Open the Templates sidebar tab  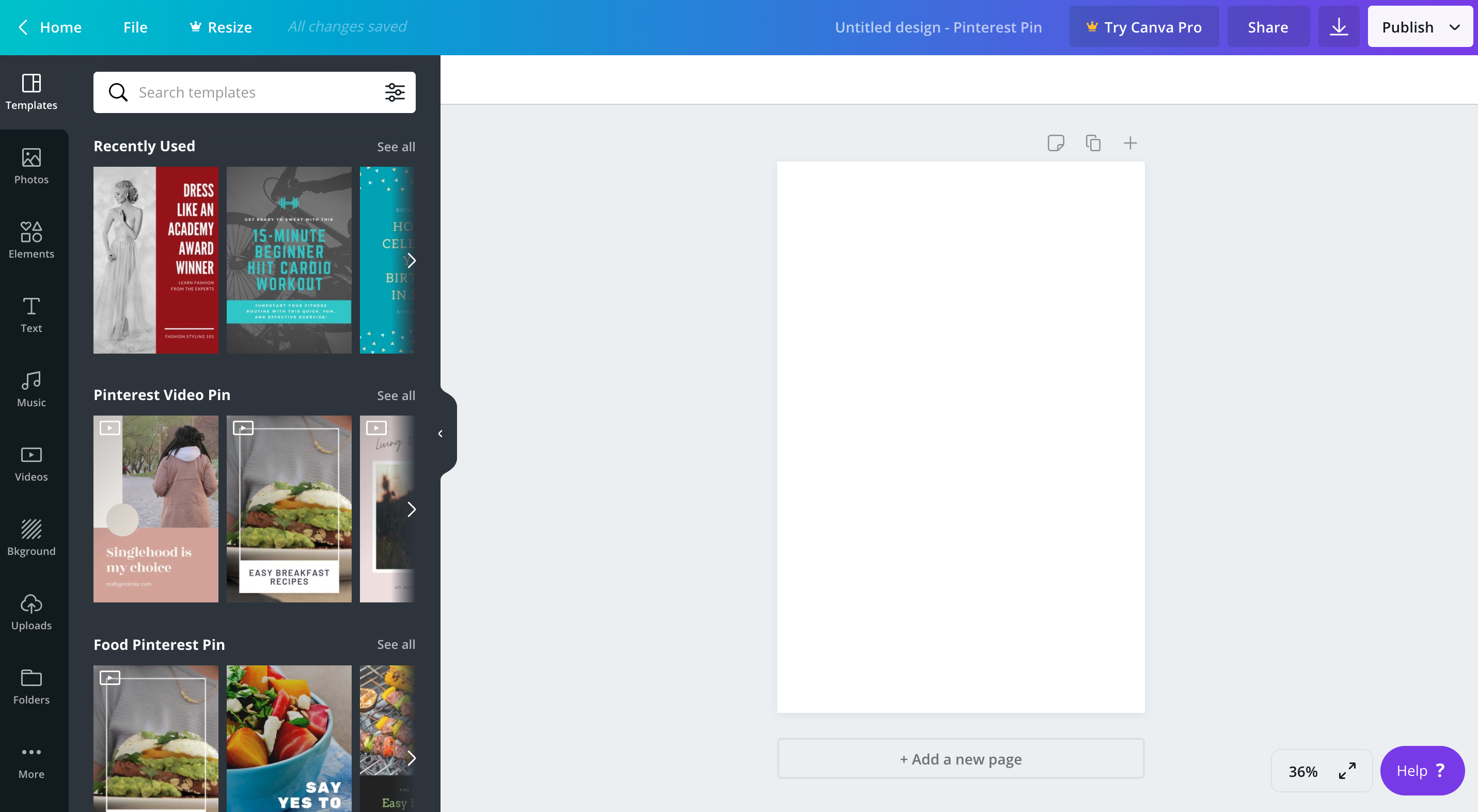pyautogui.click(x=31, y=92)
